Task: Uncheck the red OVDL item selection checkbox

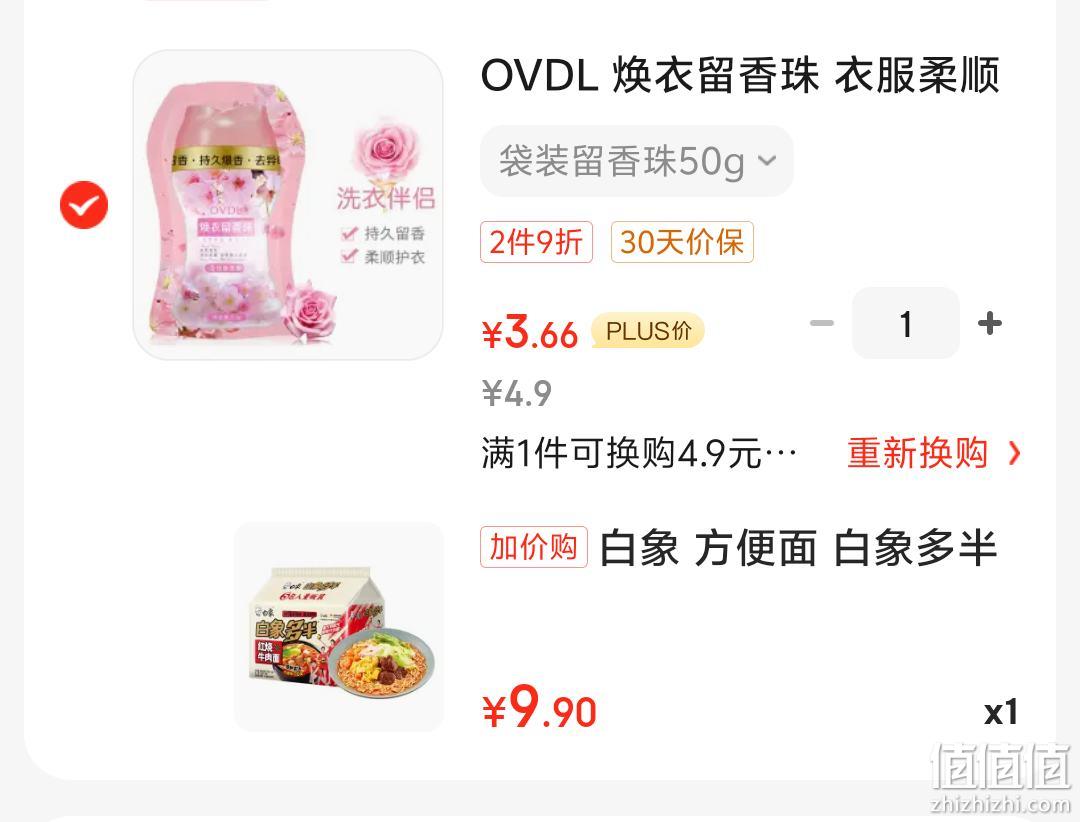Action: point(84,205)
